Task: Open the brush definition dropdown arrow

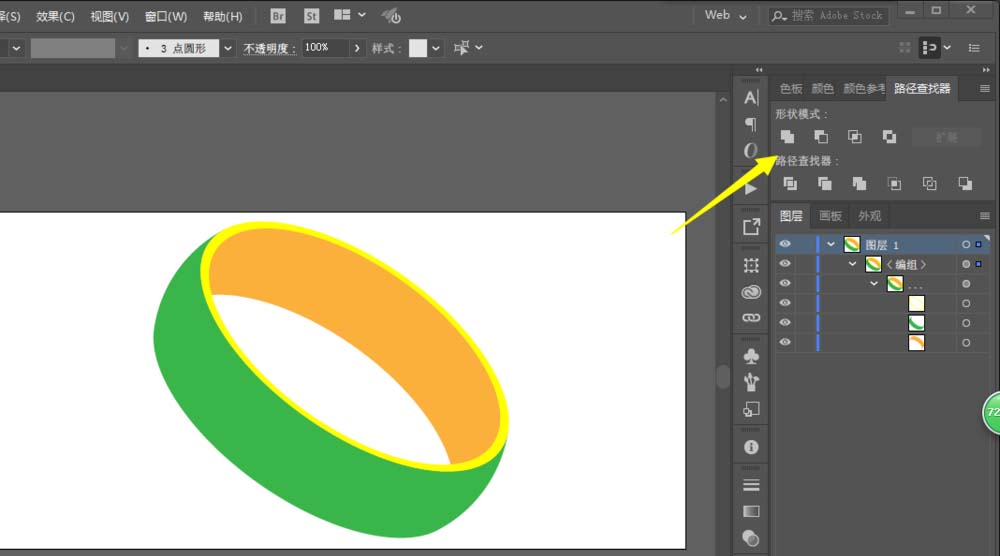Action: point(228,48)
